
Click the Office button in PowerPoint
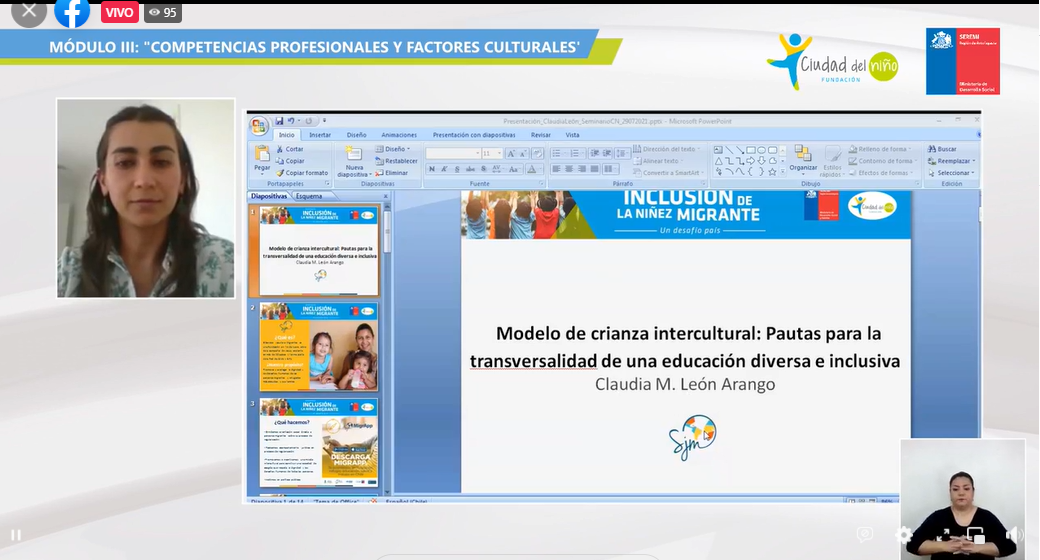(259, 123)
